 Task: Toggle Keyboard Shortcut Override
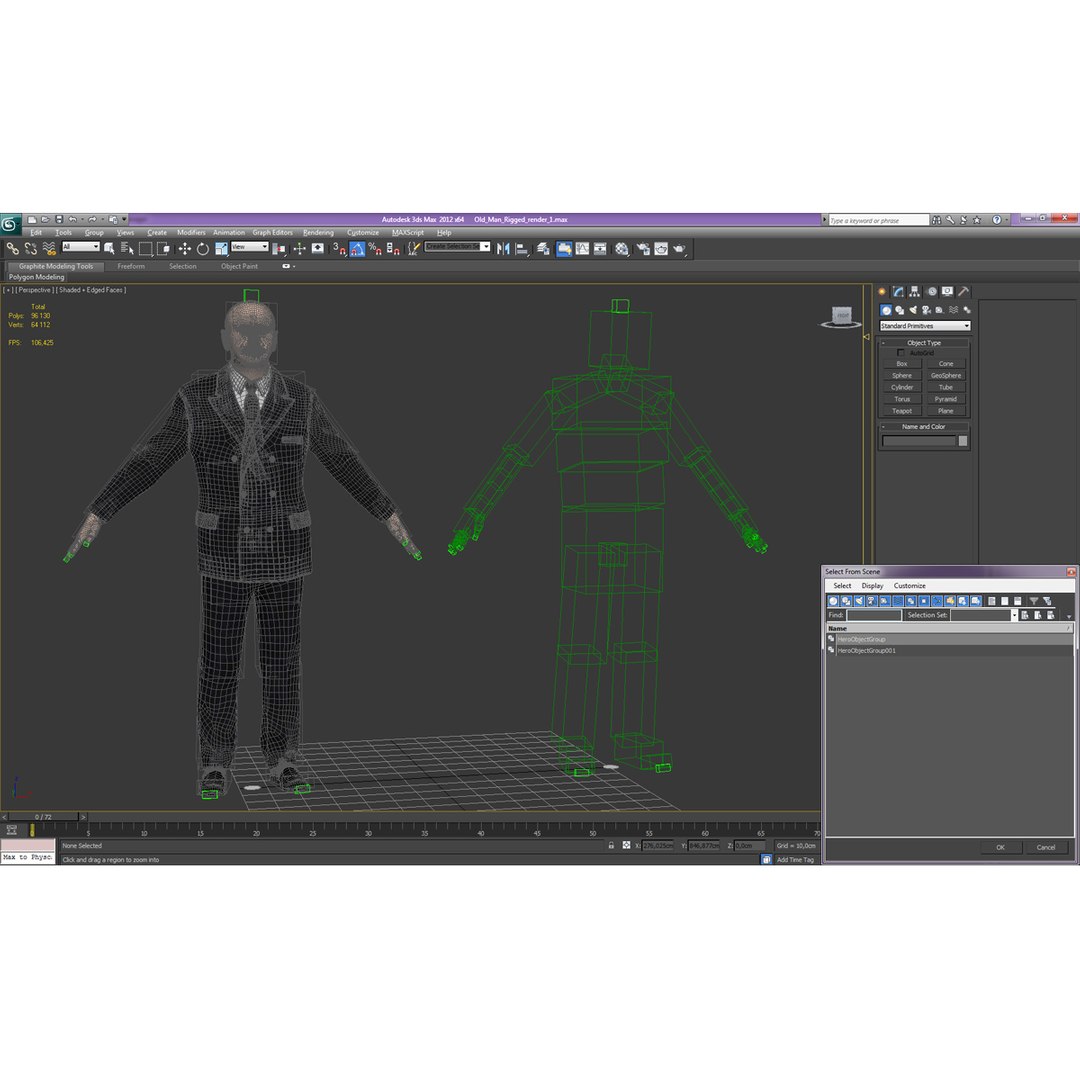click(318, 249)
